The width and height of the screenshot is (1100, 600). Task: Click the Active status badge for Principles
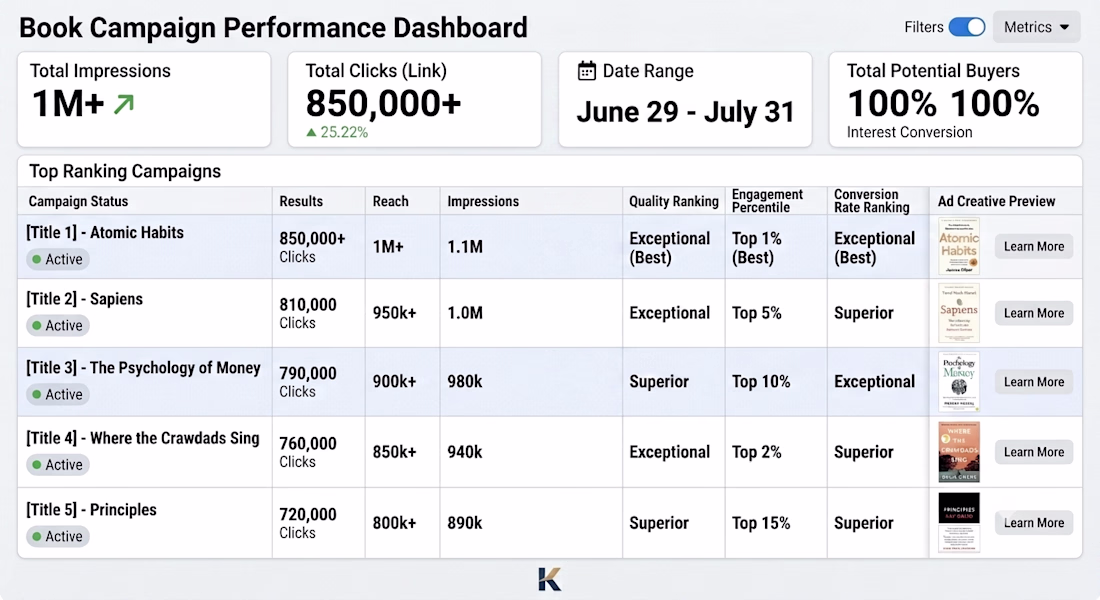(x=58, y=536)
